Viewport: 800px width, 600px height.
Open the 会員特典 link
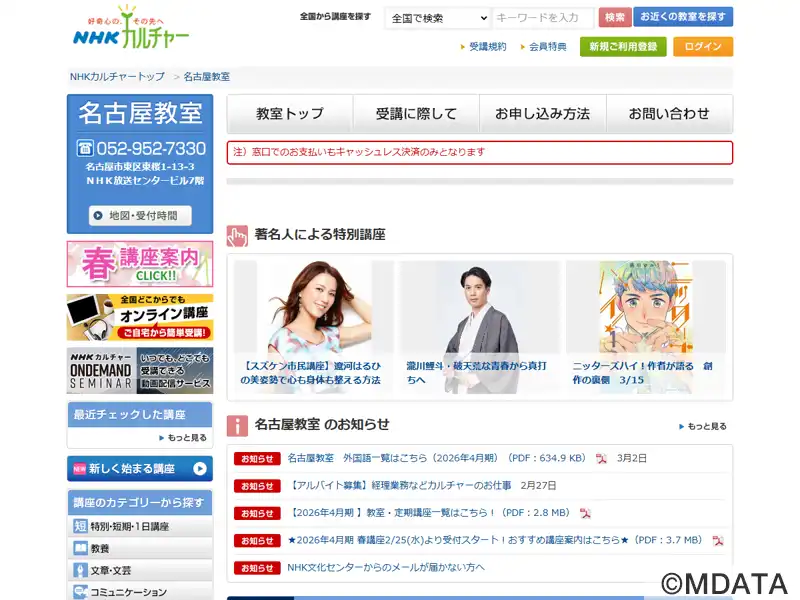coord(547,47)
